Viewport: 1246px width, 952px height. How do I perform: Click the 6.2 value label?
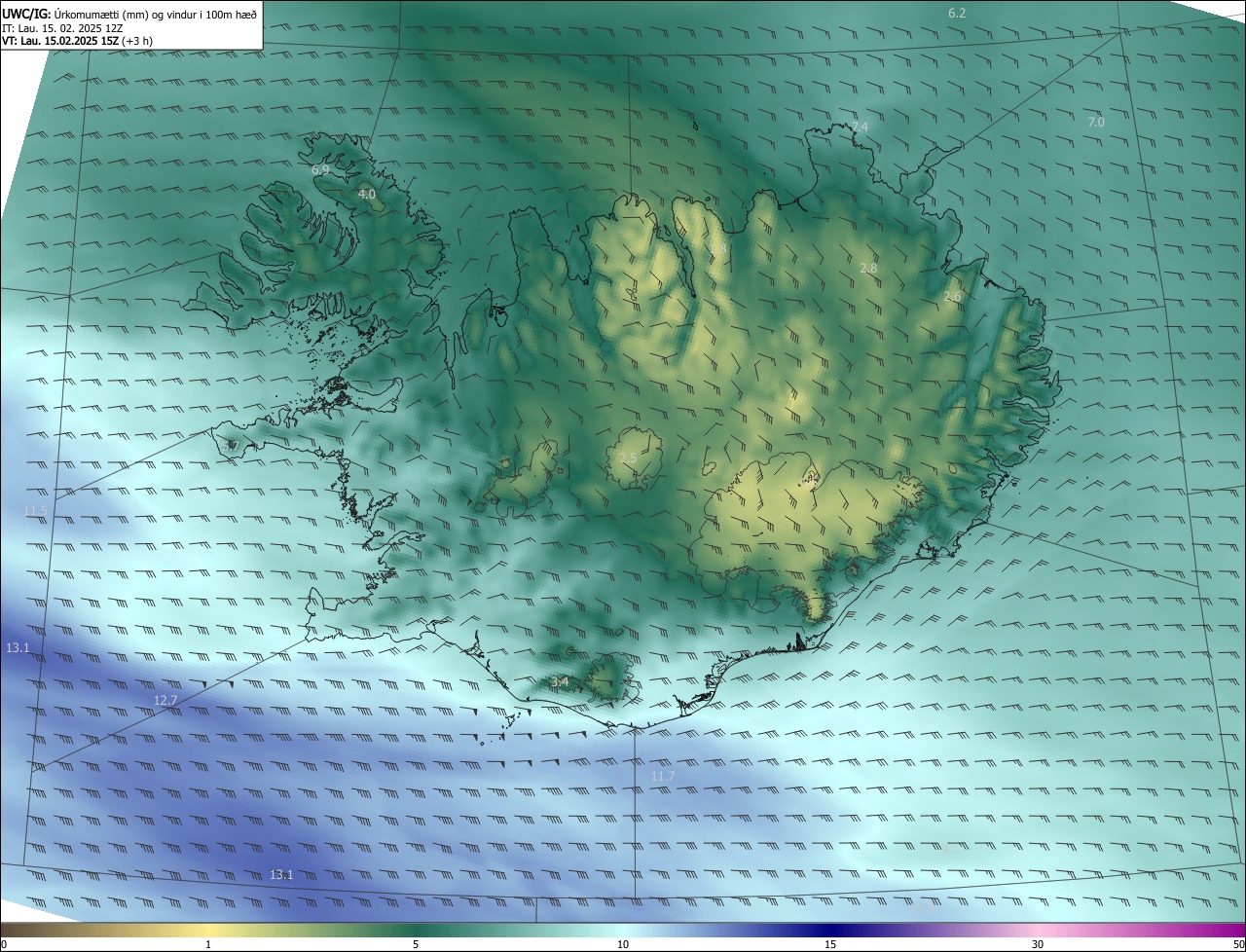(x=957, y=13)
